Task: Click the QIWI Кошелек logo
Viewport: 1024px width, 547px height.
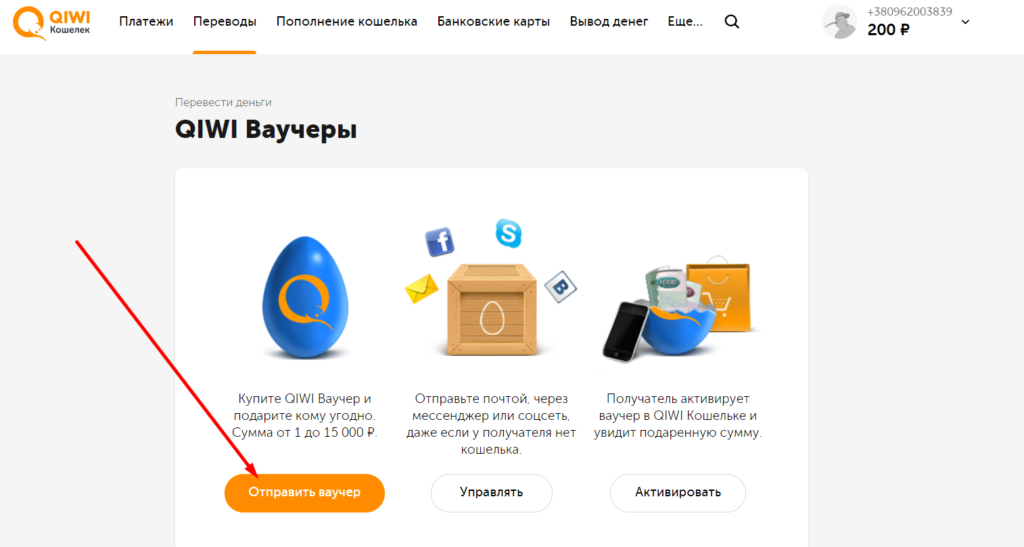Action: point(52,22)
